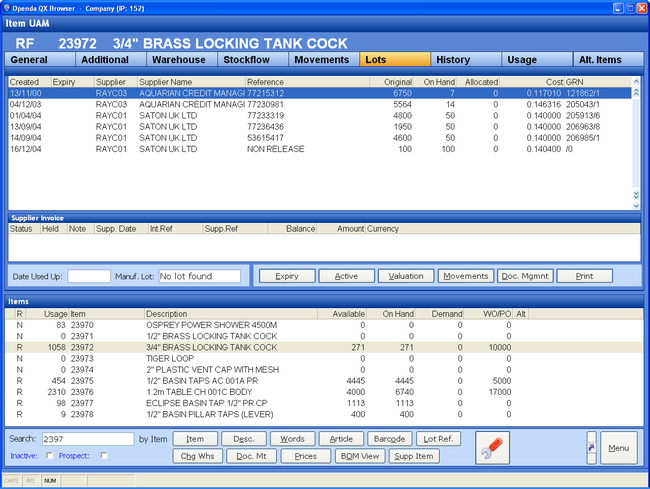Tick the Prospect checkbox
This screenshot has height=489, width=650.
click(104, 455)
